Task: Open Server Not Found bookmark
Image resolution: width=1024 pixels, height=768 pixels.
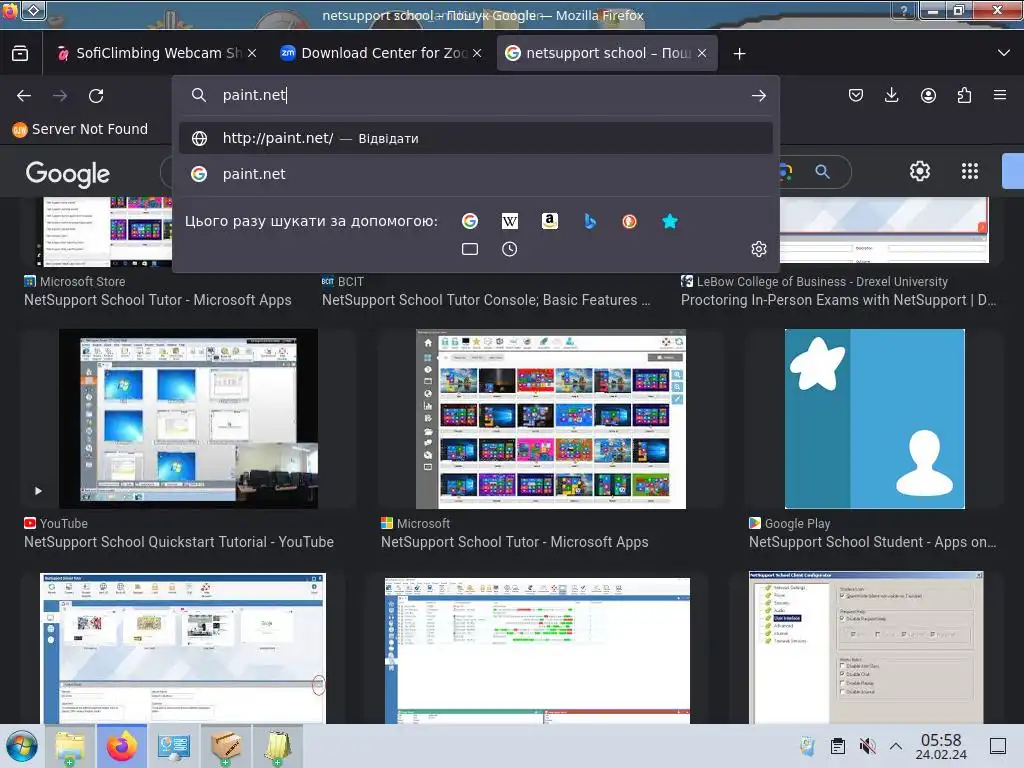Action: [80, 129]
